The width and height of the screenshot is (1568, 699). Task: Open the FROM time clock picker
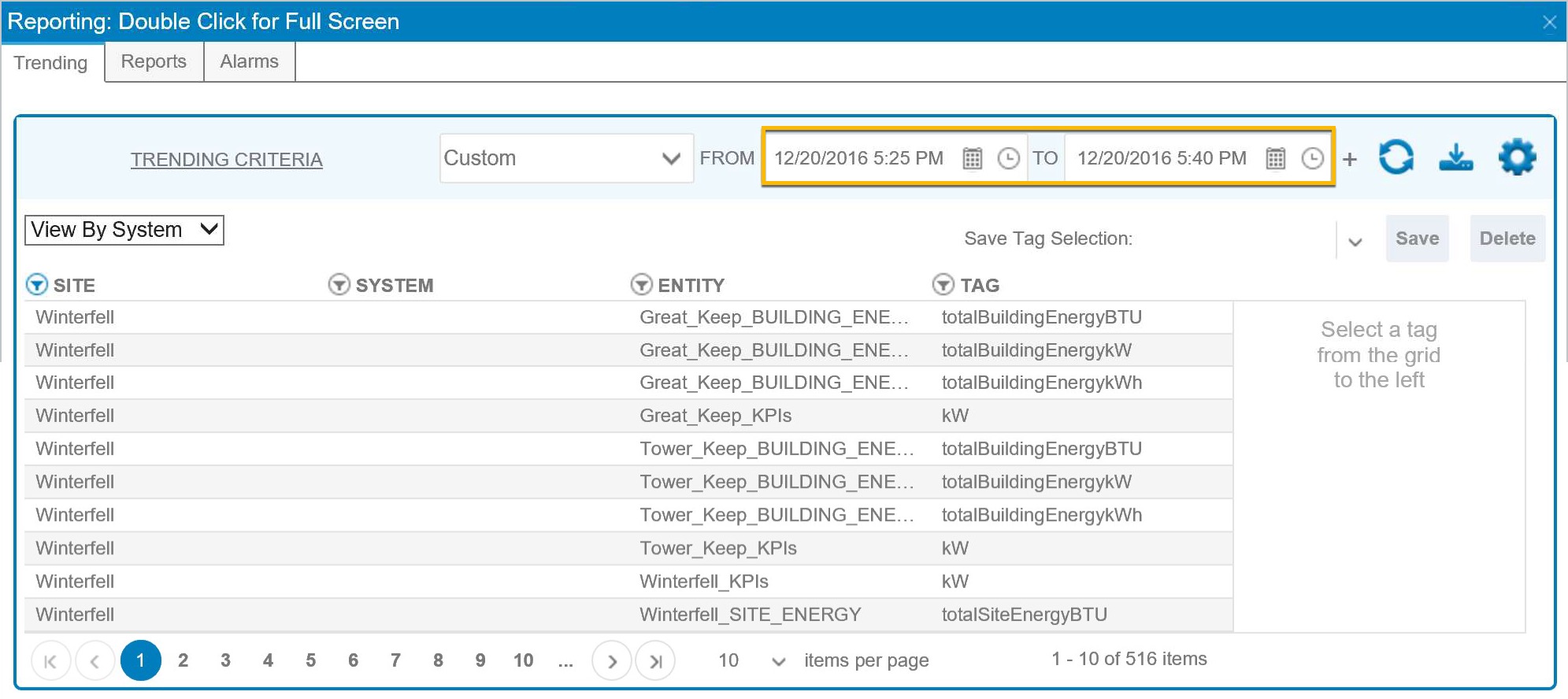[x=1008, y=158]
